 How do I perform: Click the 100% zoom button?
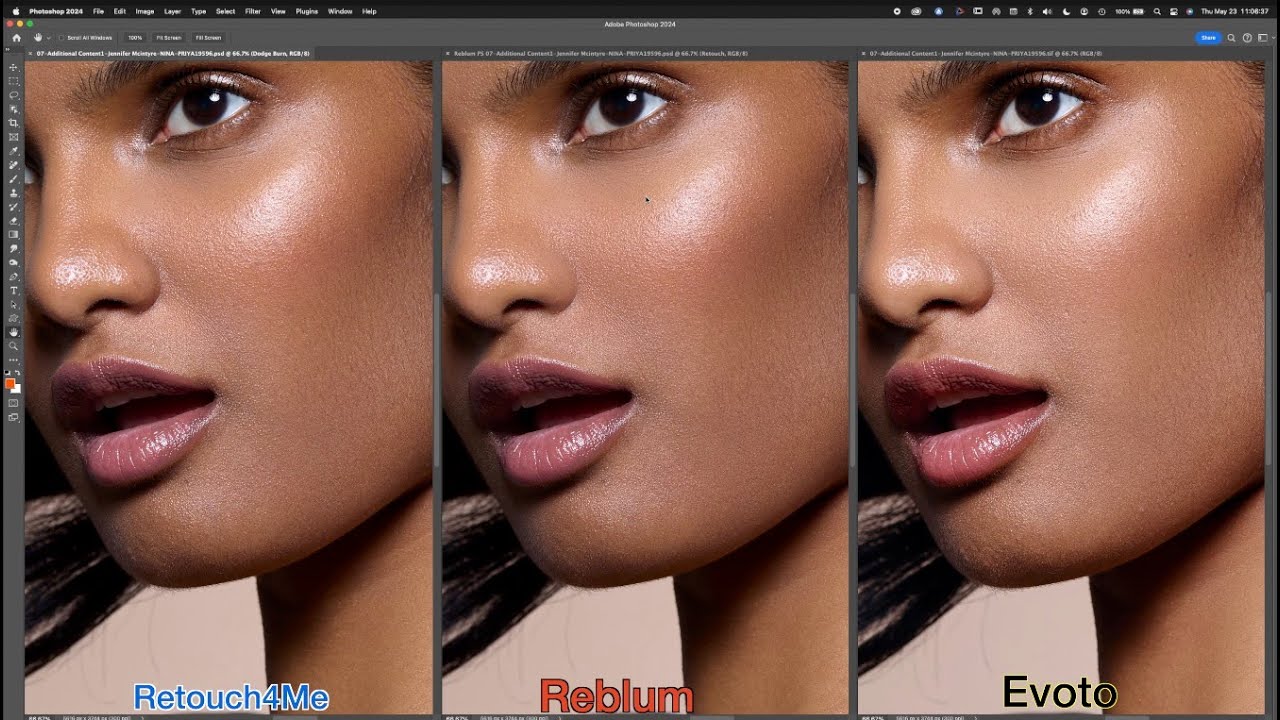coord(135,38)
